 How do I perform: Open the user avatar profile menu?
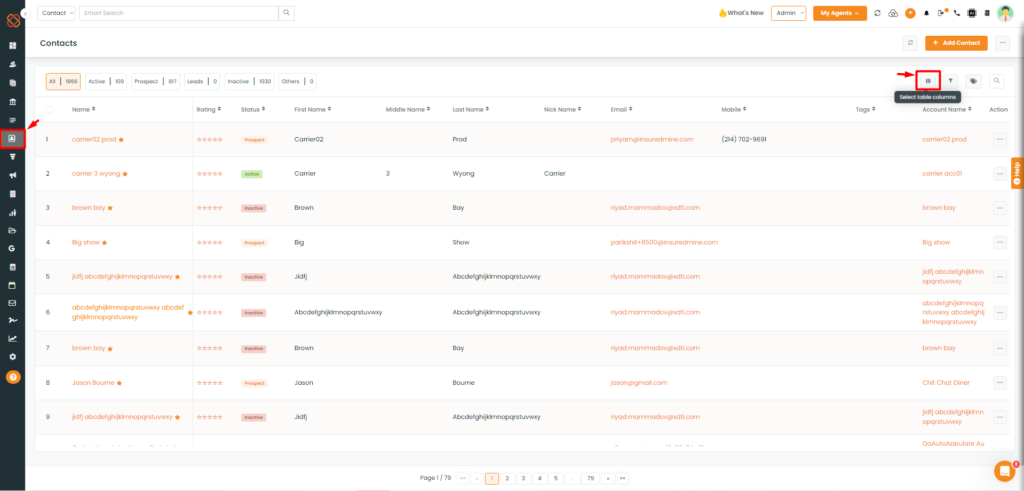tap(1005, 13)
